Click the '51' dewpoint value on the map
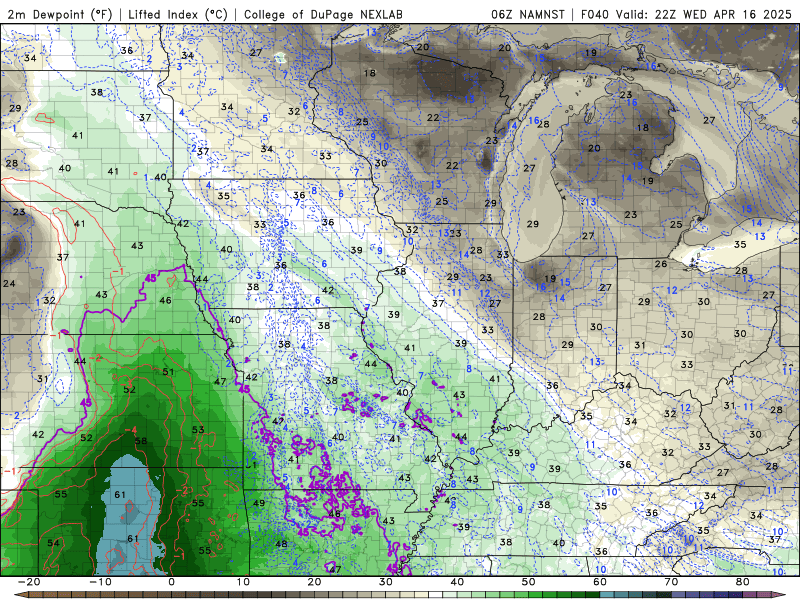The height and width of the screenshot is (600, 800). (168, 371)
